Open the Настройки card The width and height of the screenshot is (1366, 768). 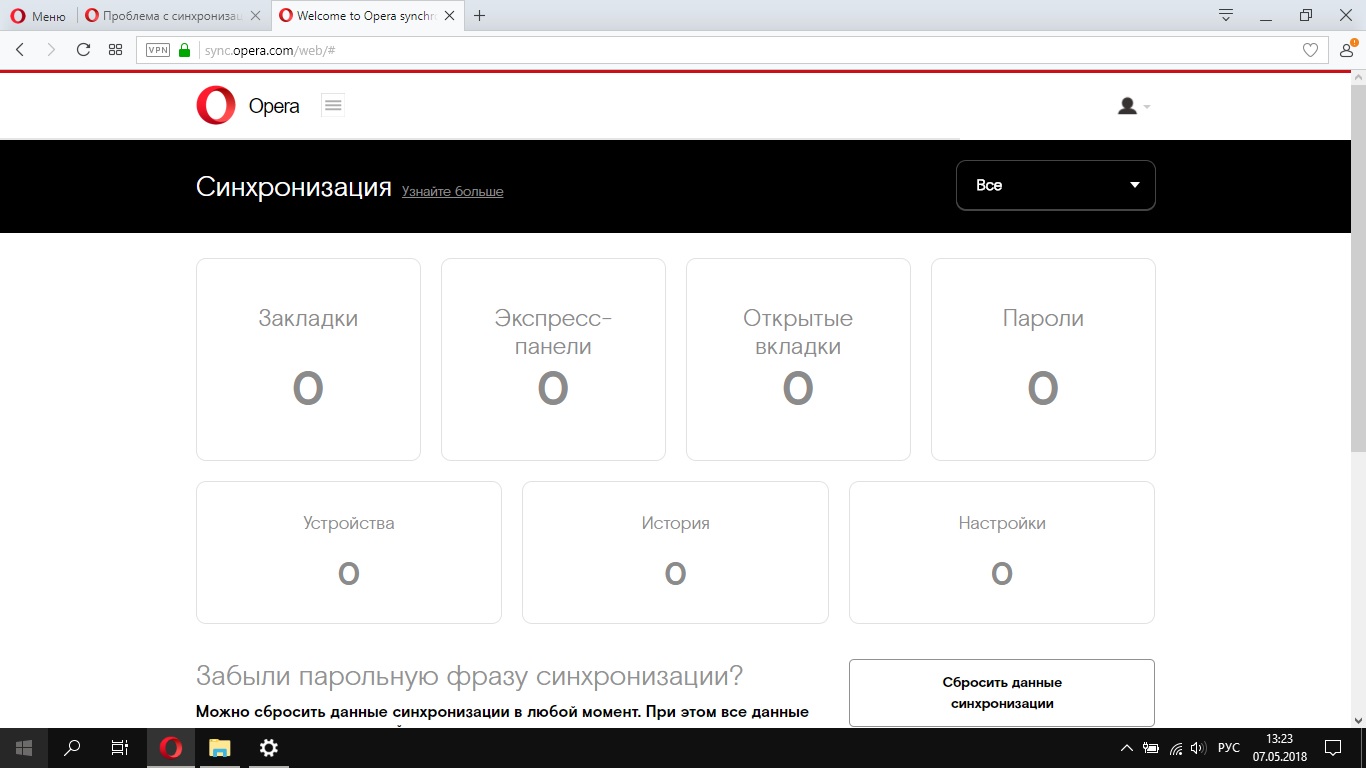[1002, 552]
